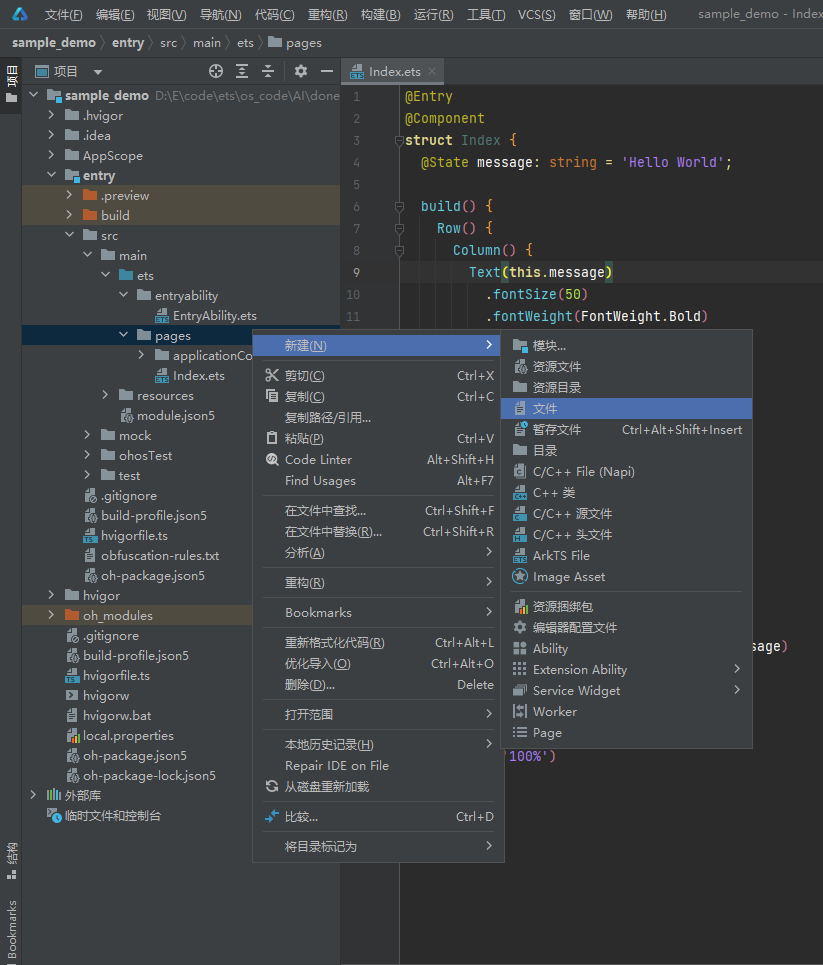This screenshot has width=823, height=965.
Task: Click the Page list icon
Action: point(520,732)
